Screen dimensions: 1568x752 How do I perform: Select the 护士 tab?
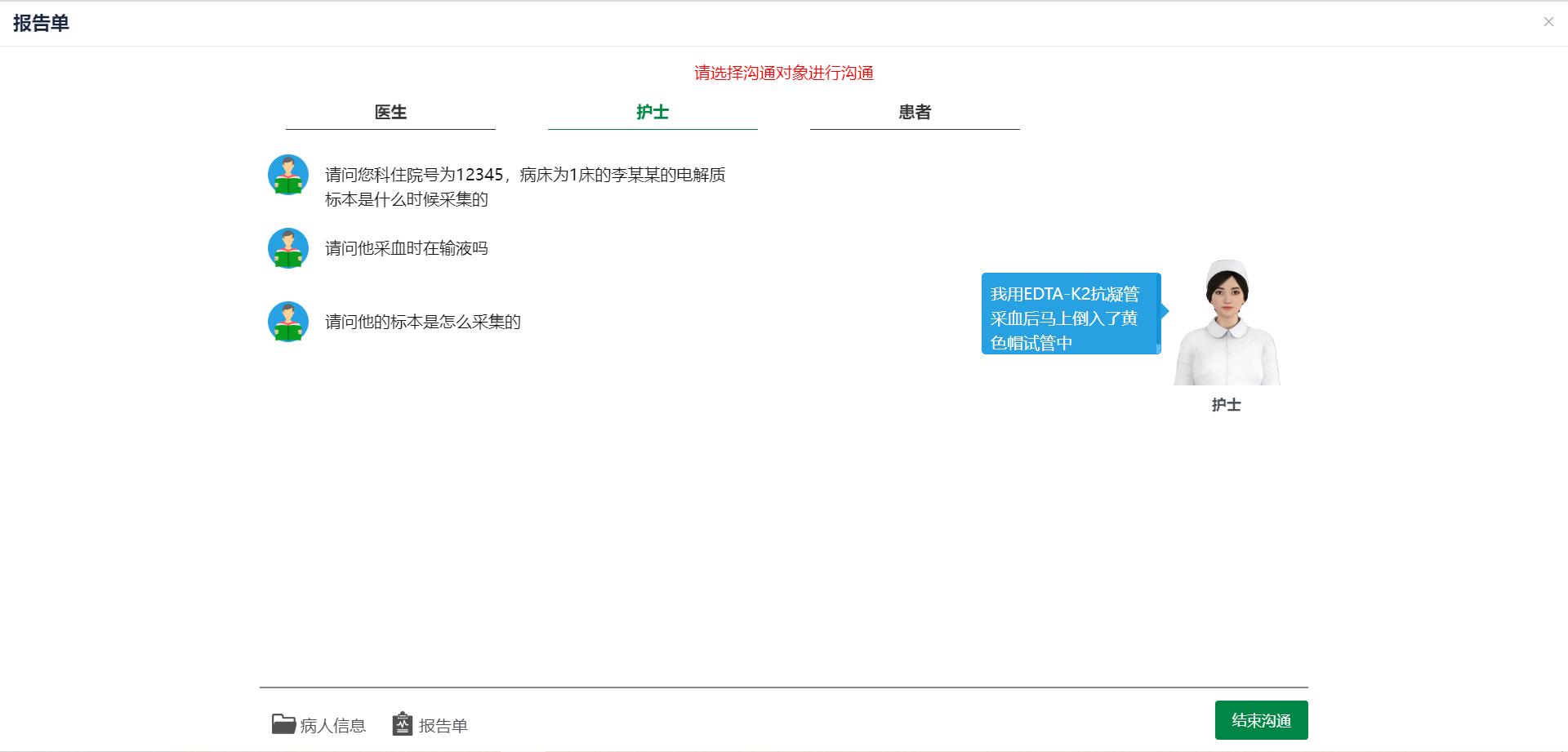pos(653,113)
